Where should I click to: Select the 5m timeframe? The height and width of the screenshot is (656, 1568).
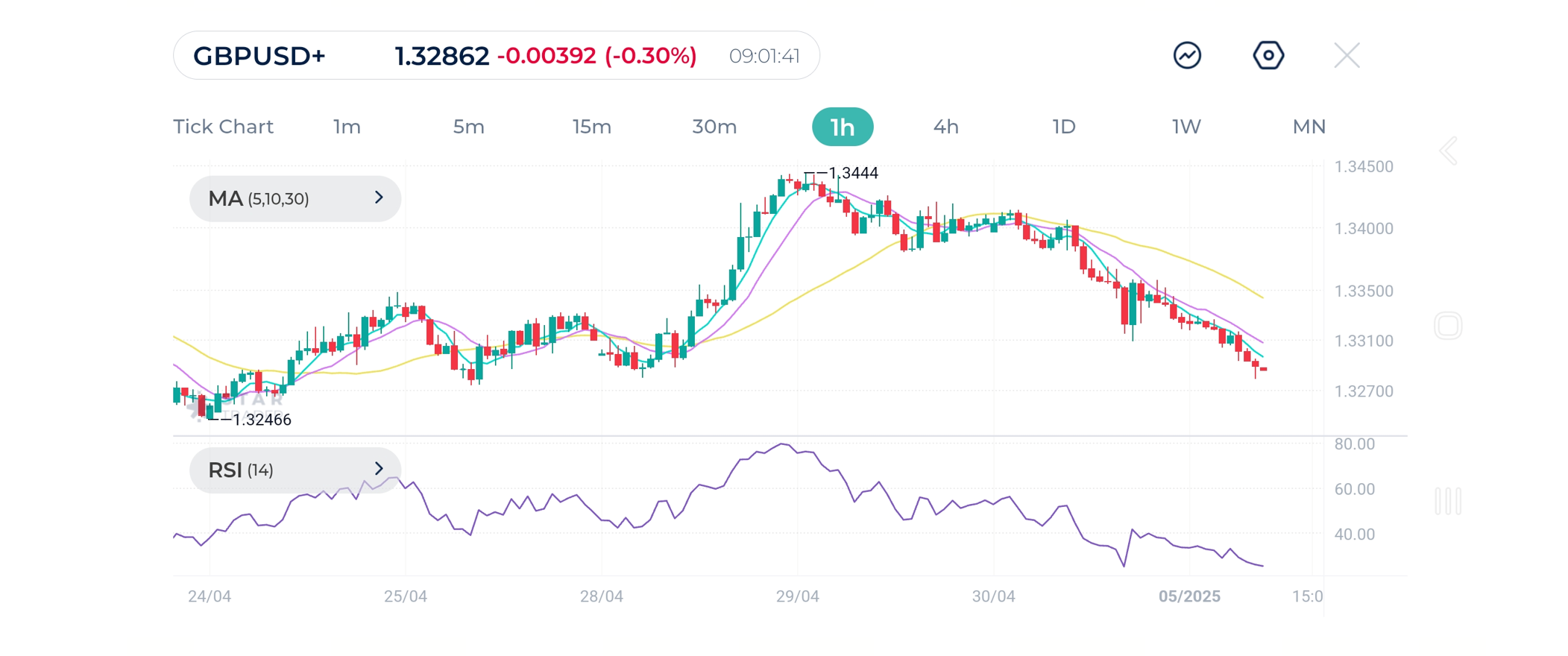[468, 127]
